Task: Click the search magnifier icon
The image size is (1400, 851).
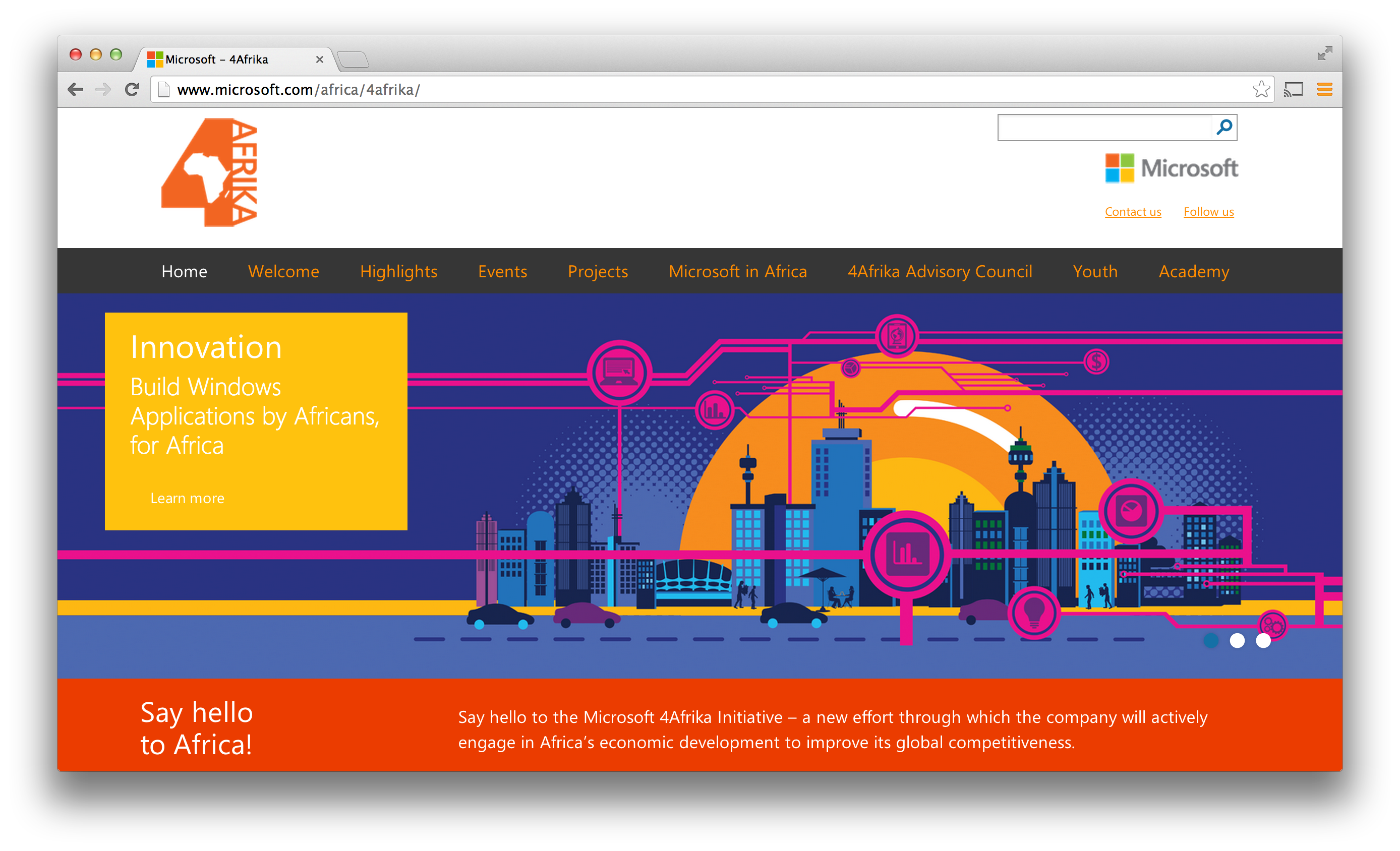Action: (x=1224, y=127)
